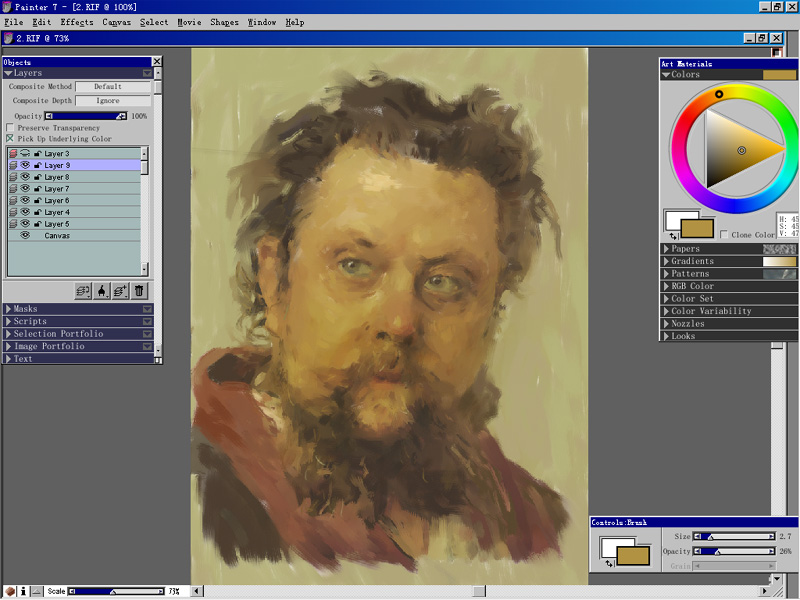The width and height of the screenshot is (800, 600).
Task: Adjust the layer Opacity slider
Action: (x=86, y=116)
